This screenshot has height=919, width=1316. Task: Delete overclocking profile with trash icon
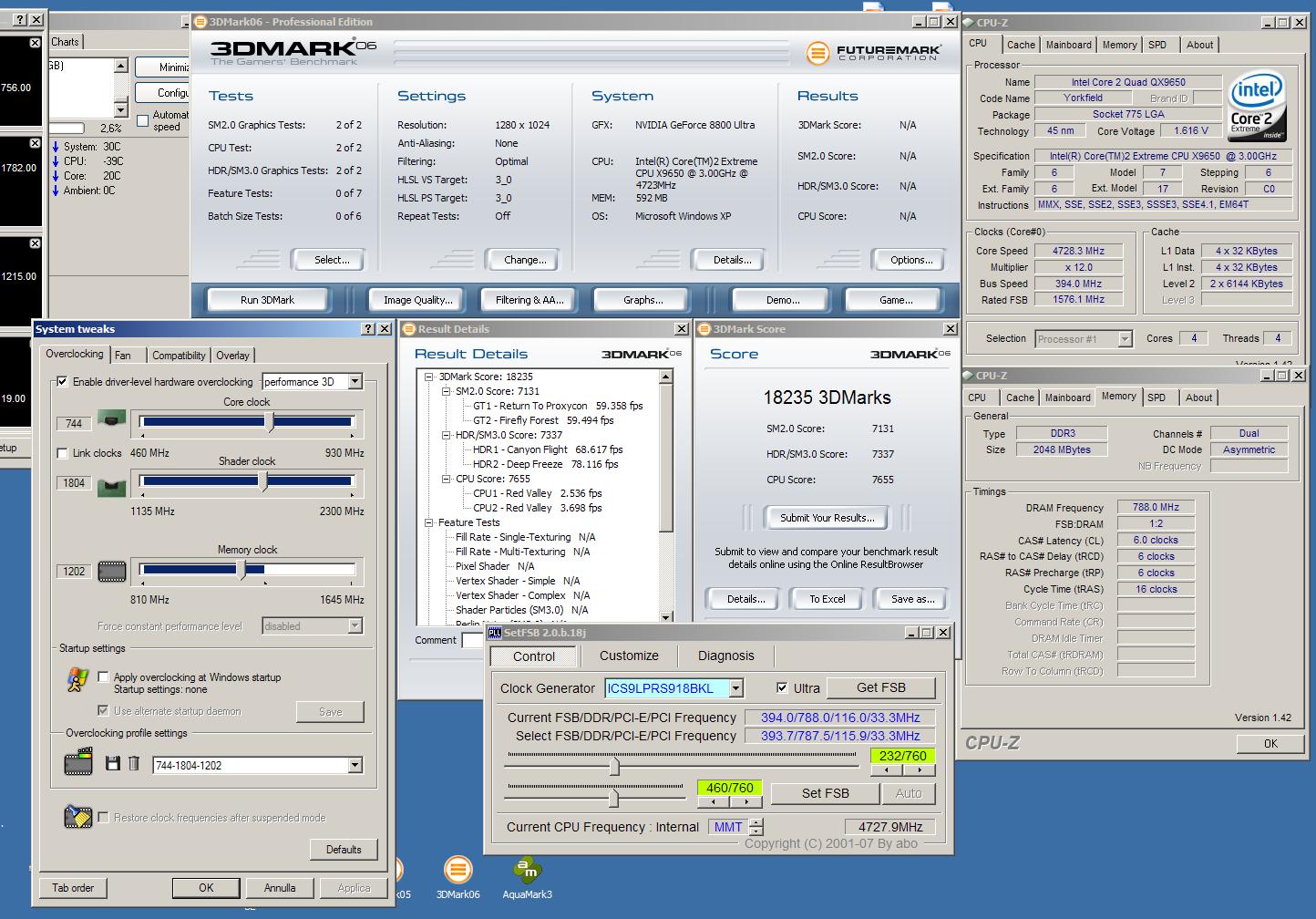(133, 764)
